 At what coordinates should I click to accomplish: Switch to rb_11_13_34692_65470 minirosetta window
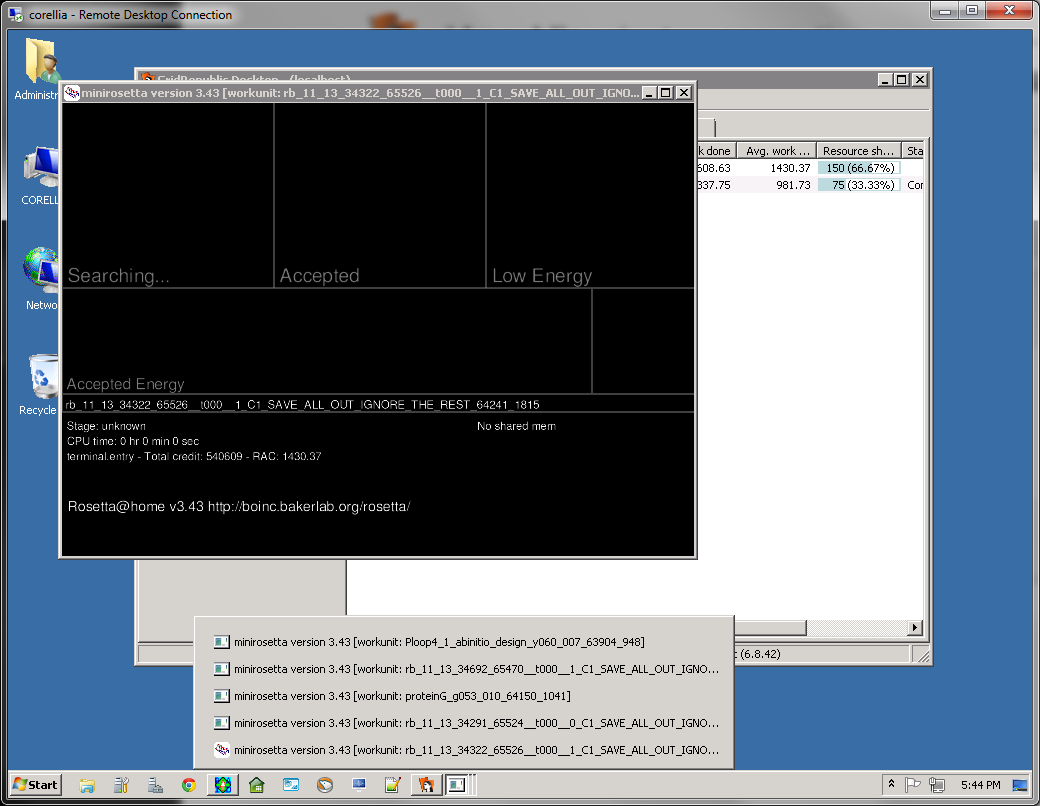pyautogui.click(x=466, y=669)
